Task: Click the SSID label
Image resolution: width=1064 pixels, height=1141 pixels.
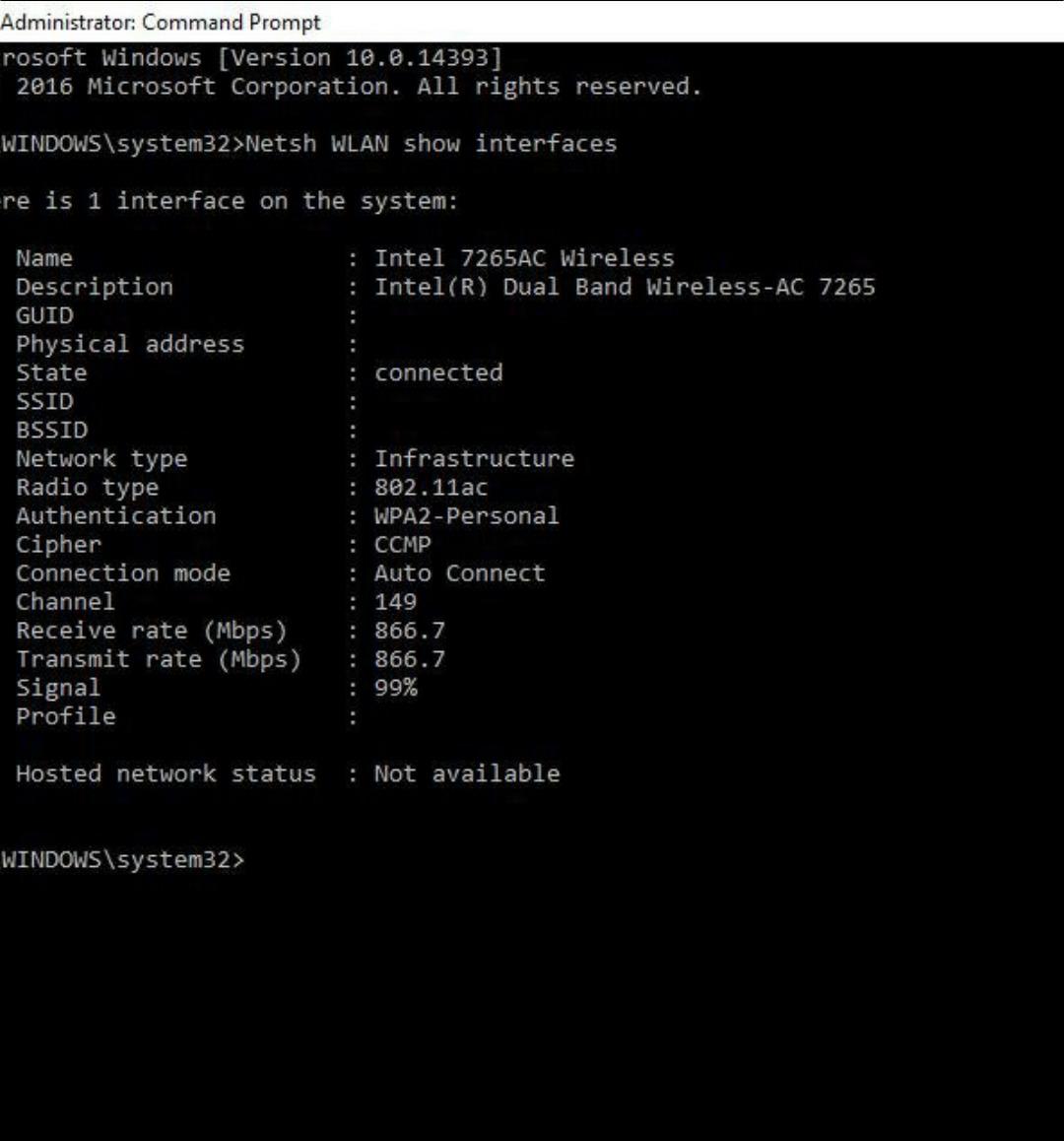Action: (44, 402)
